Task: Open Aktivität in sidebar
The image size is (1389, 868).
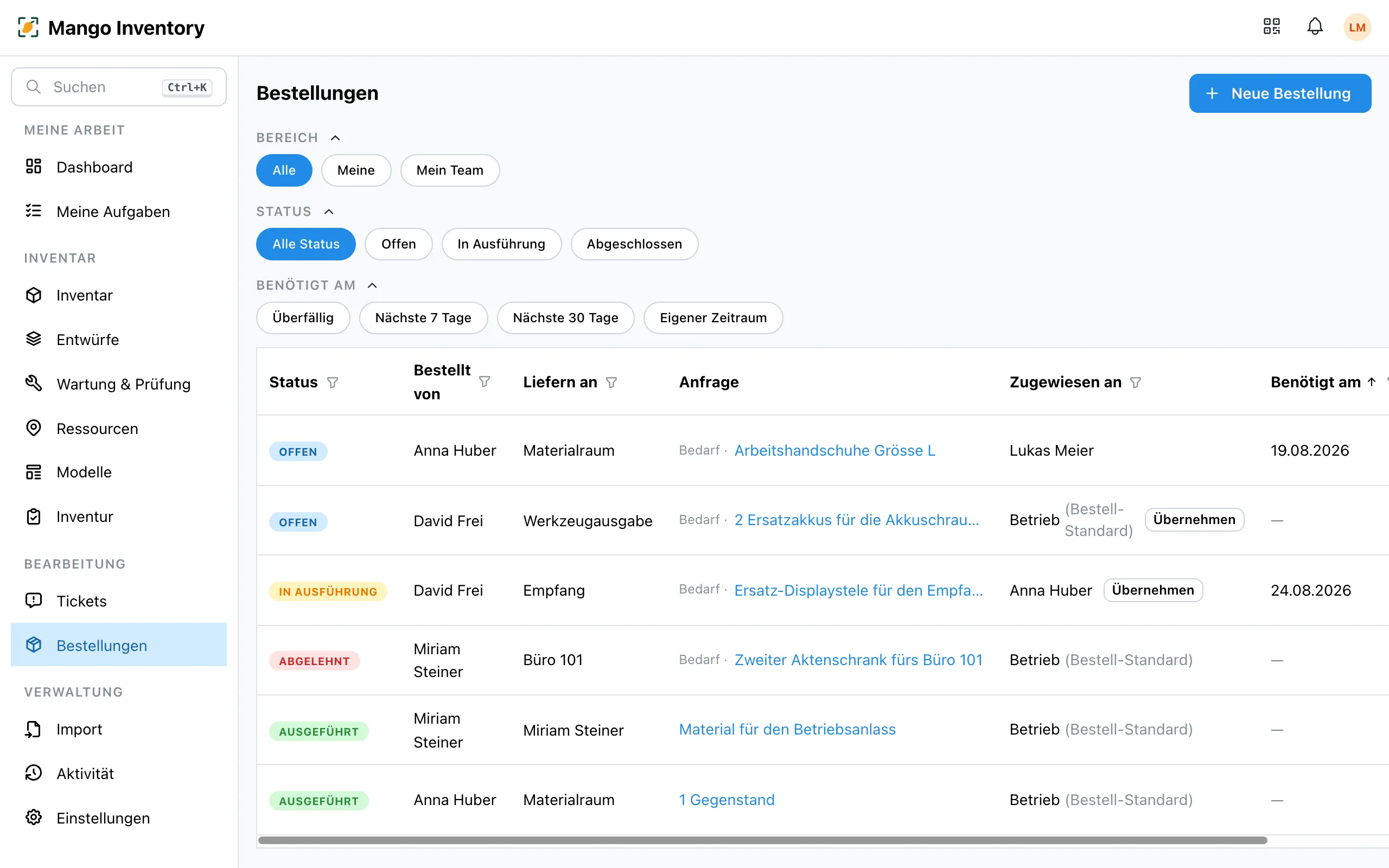Action: 119,773
